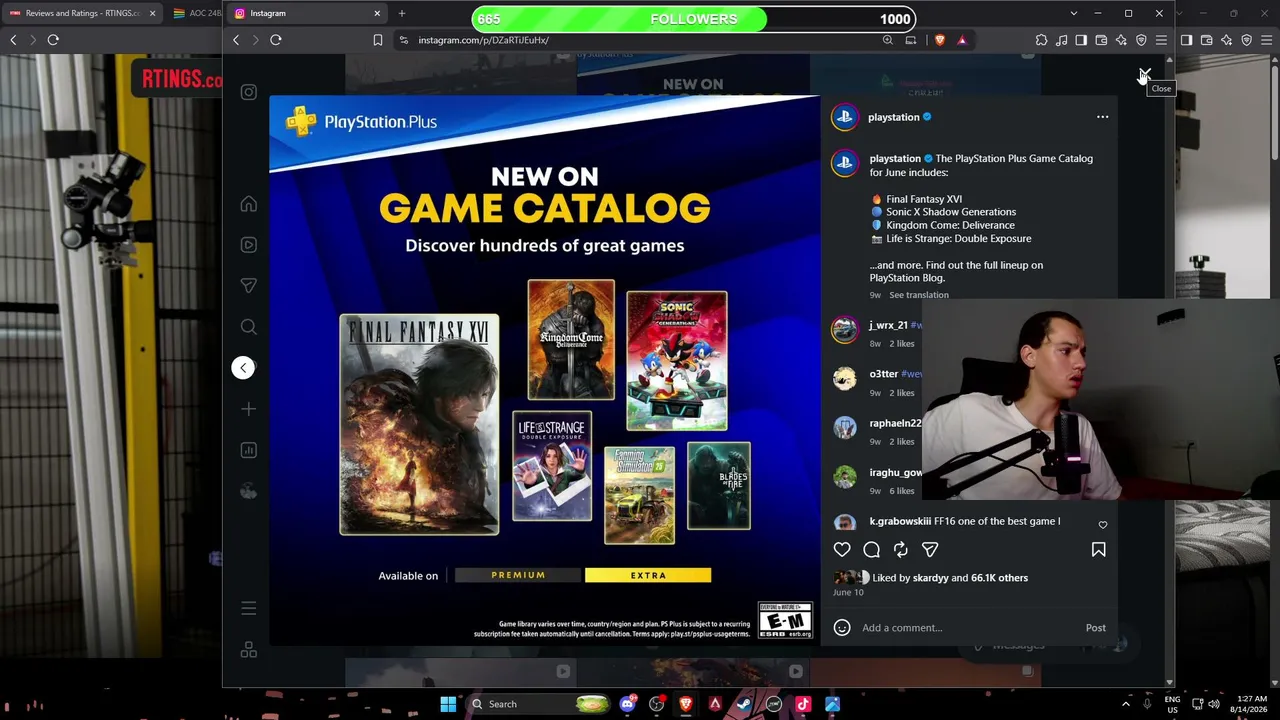1280x720 pixels.
Task: Click the comment bubble icon under the post
Action: (x=871, y=549)
